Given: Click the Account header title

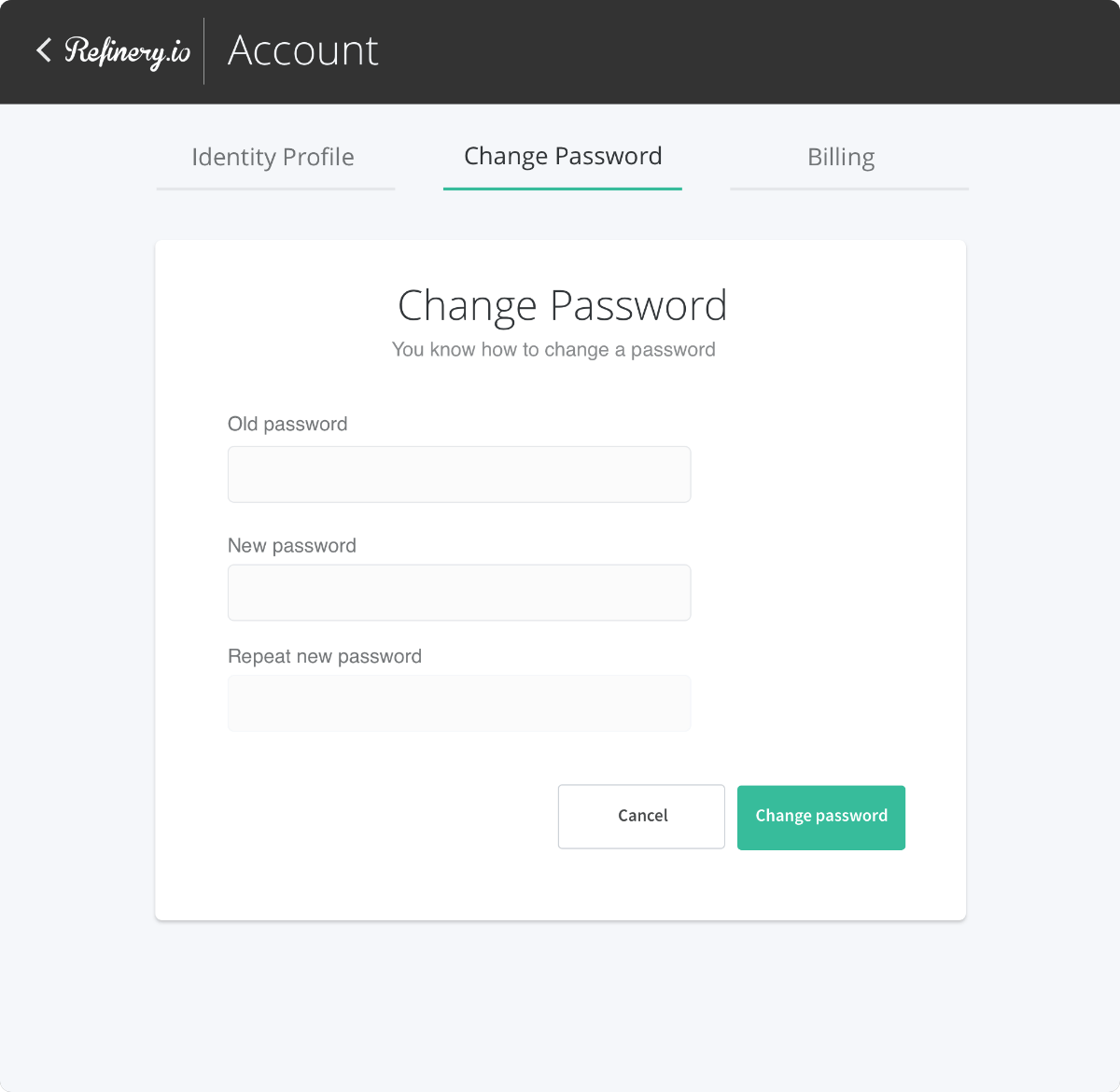Looking at the screenshot, I should [303, 50].
